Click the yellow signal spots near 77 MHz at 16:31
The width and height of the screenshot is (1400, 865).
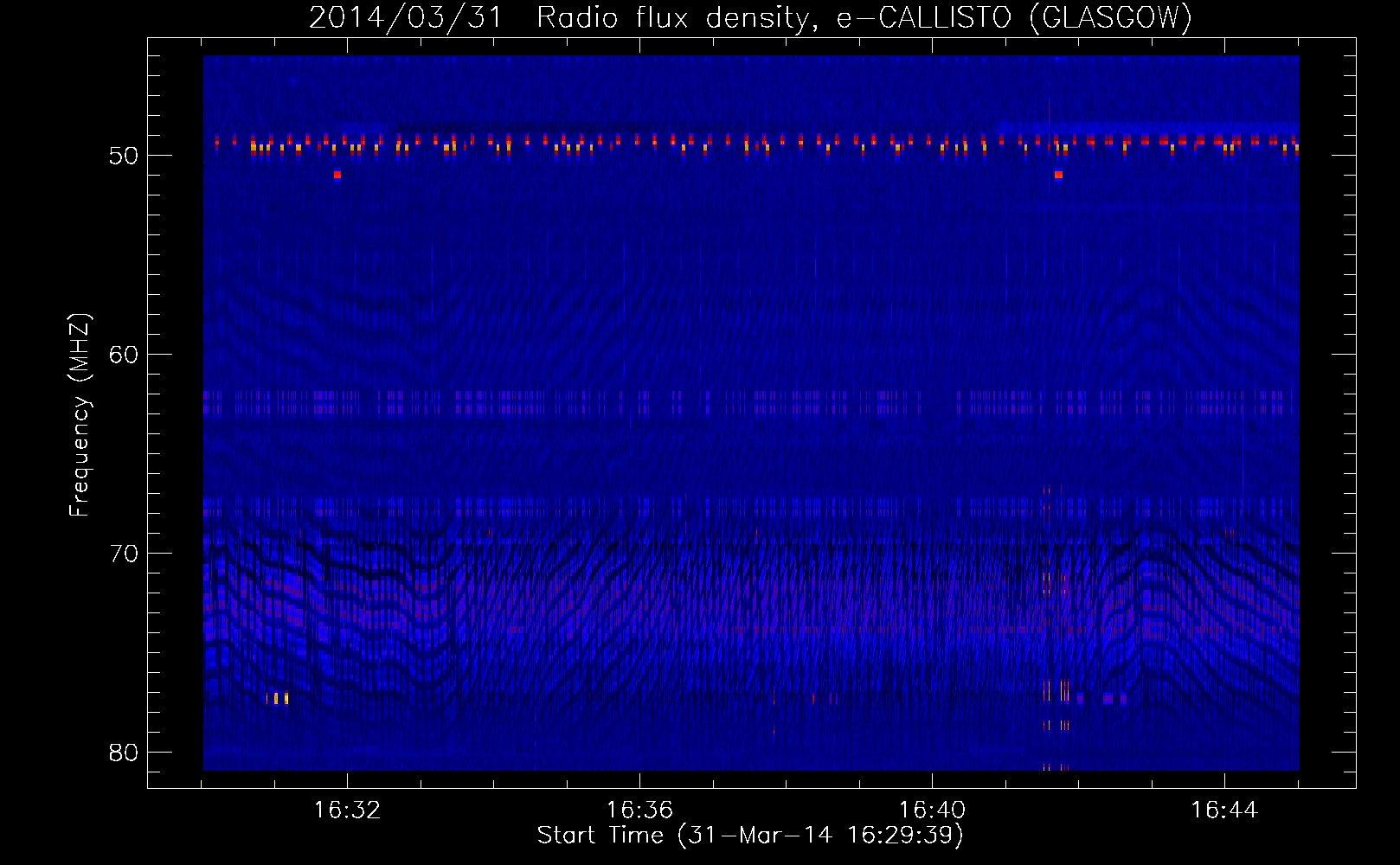click(277, 698)
